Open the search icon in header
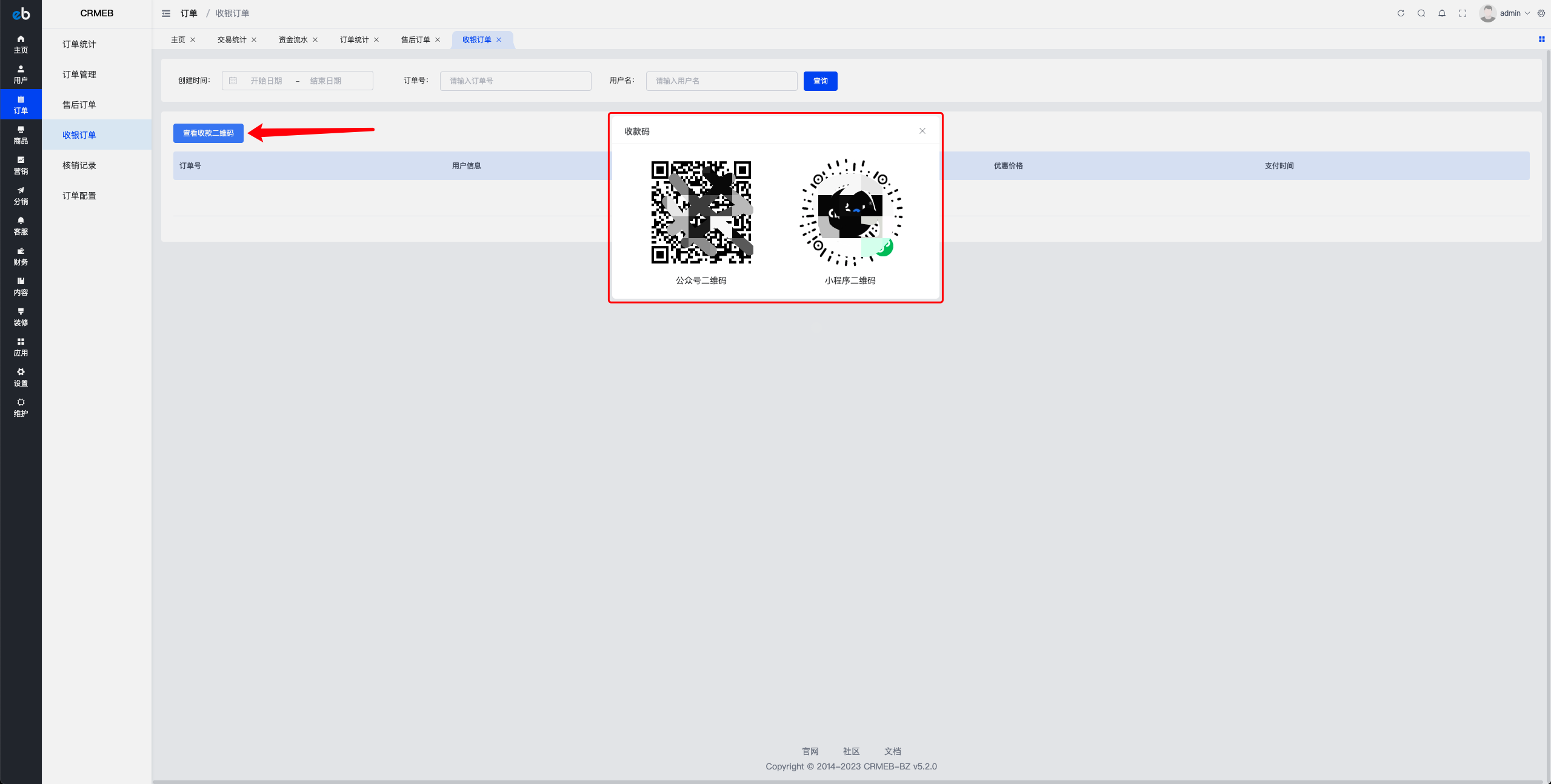Viewport: 1551px width, 784px height. pos(1421,13)
